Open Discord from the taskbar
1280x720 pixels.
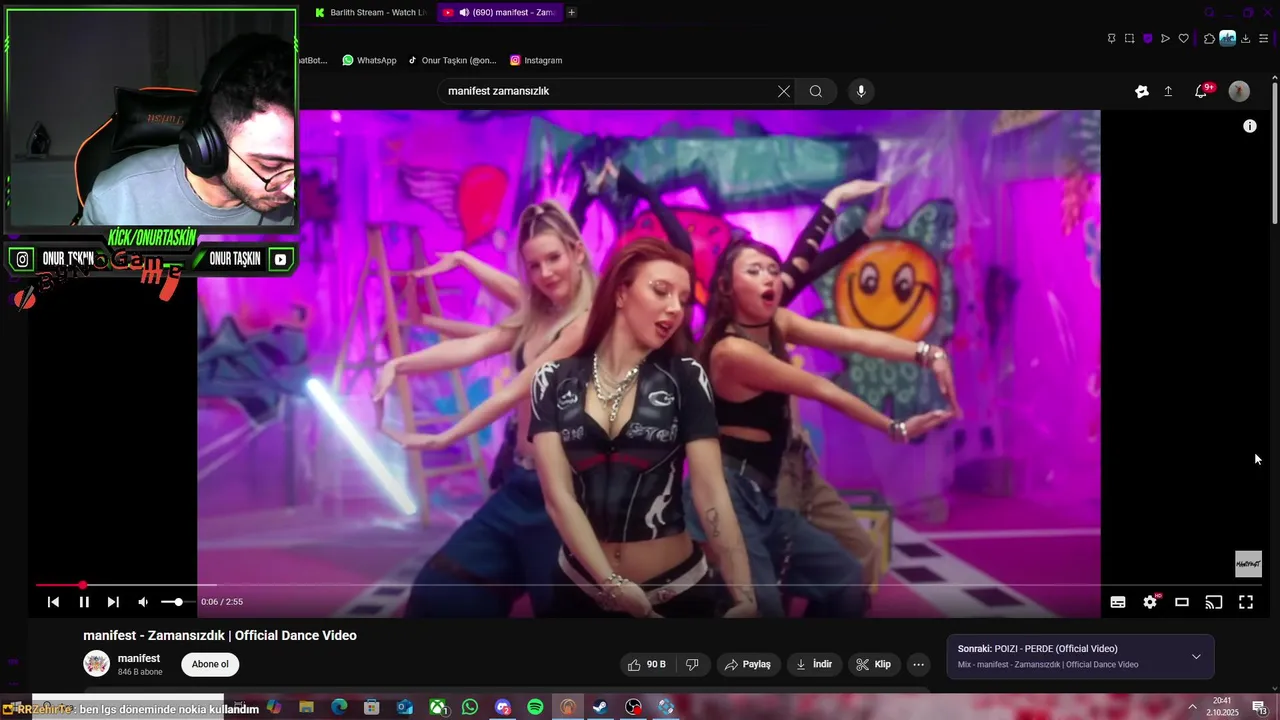click(x=503, y=707)
